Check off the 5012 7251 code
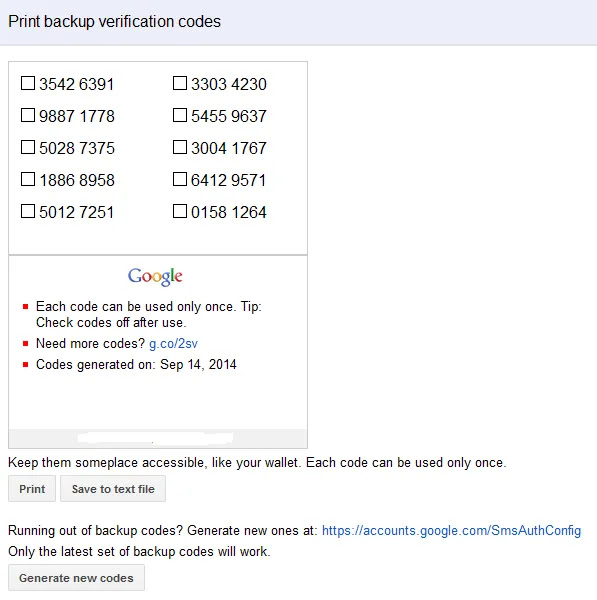 (x=28, y=211)
